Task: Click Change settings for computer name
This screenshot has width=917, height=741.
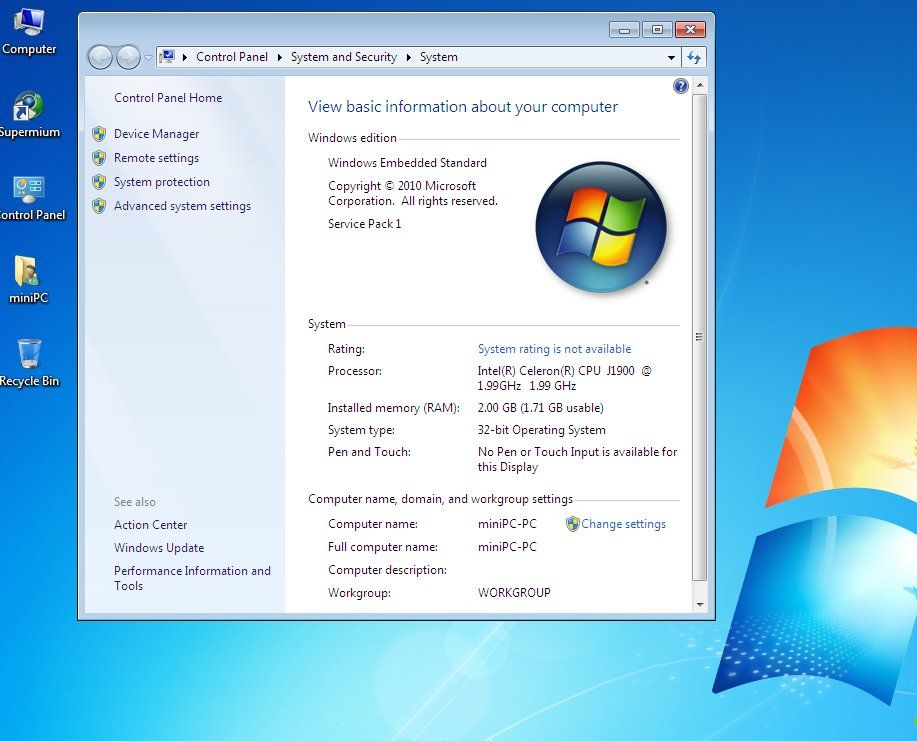Action: (623, 524)
